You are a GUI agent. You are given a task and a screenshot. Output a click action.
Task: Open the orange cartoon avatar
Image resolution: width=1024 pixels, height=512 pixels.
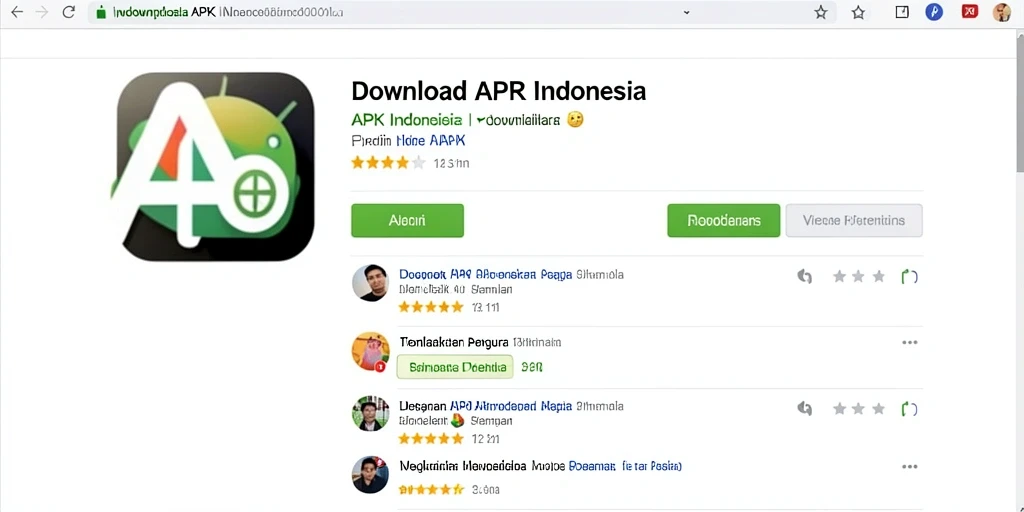click(x=370, y=351)
